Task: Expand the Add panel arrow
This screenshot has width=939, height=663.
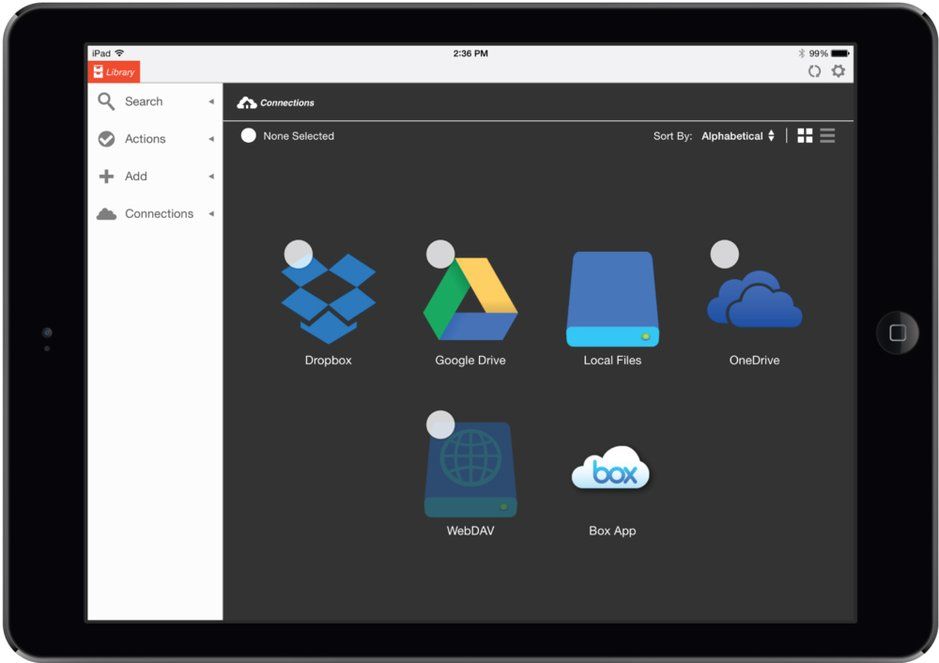Action: tap(211, 177)
